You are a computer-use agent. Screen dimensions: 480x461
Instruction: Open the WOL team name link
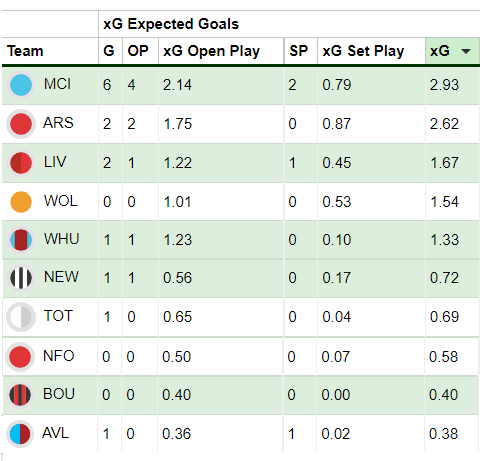(60, 201)
